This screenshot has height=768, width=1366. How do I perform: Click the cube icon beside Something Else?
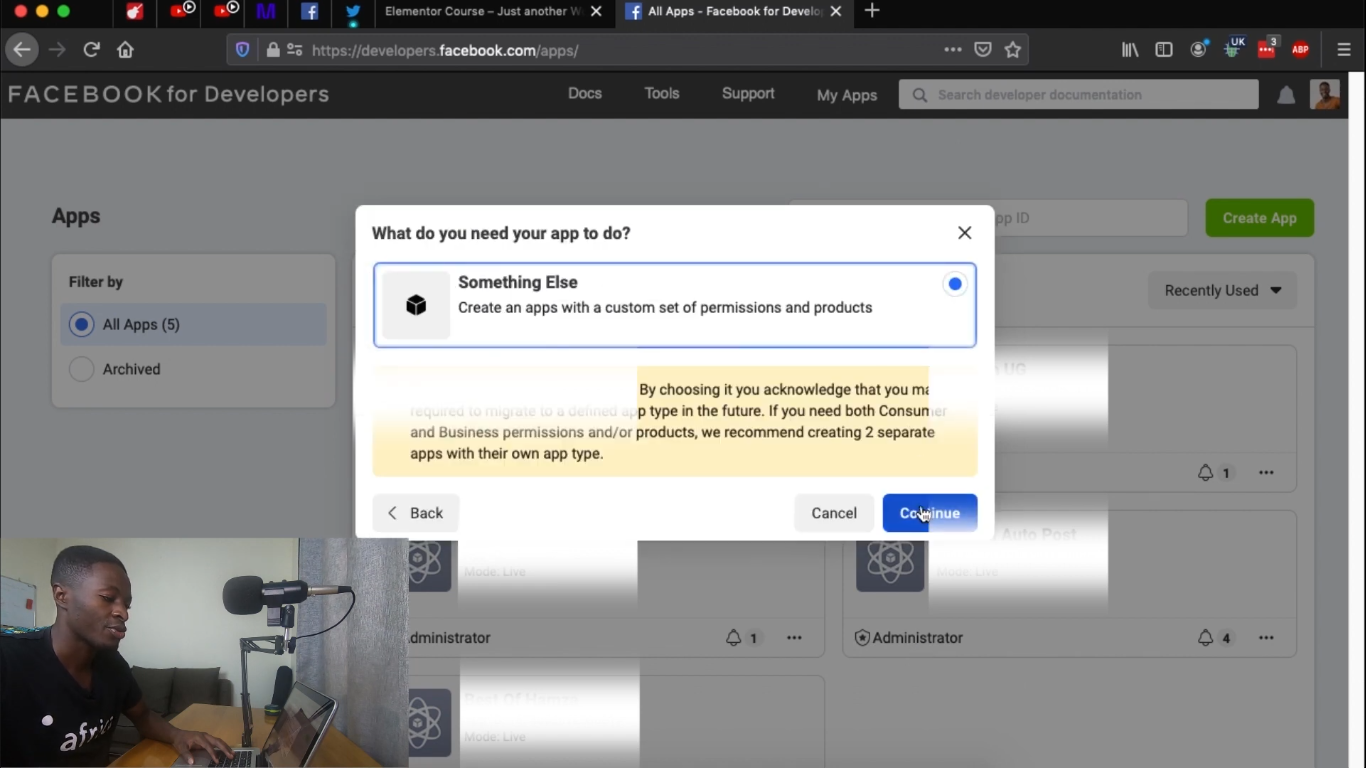pos(416,305)
